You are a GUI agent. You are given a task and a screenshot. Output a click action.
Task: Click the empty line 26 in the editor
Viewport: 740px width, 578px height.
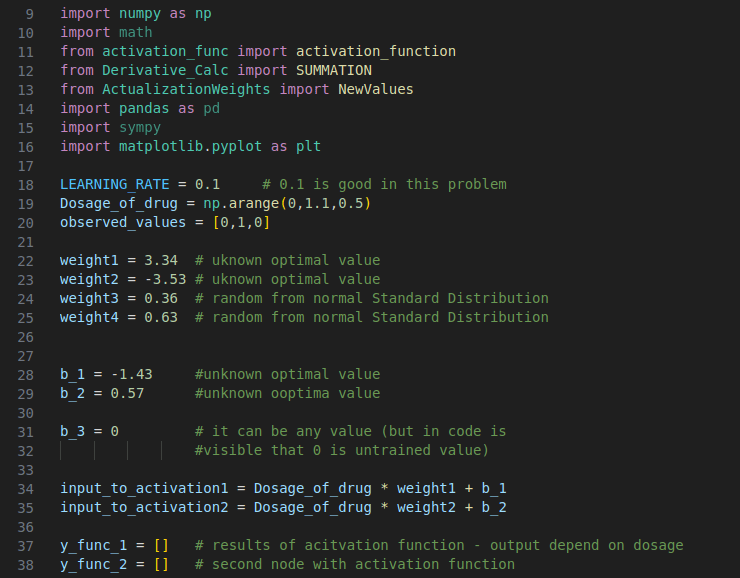click(300, 337)
